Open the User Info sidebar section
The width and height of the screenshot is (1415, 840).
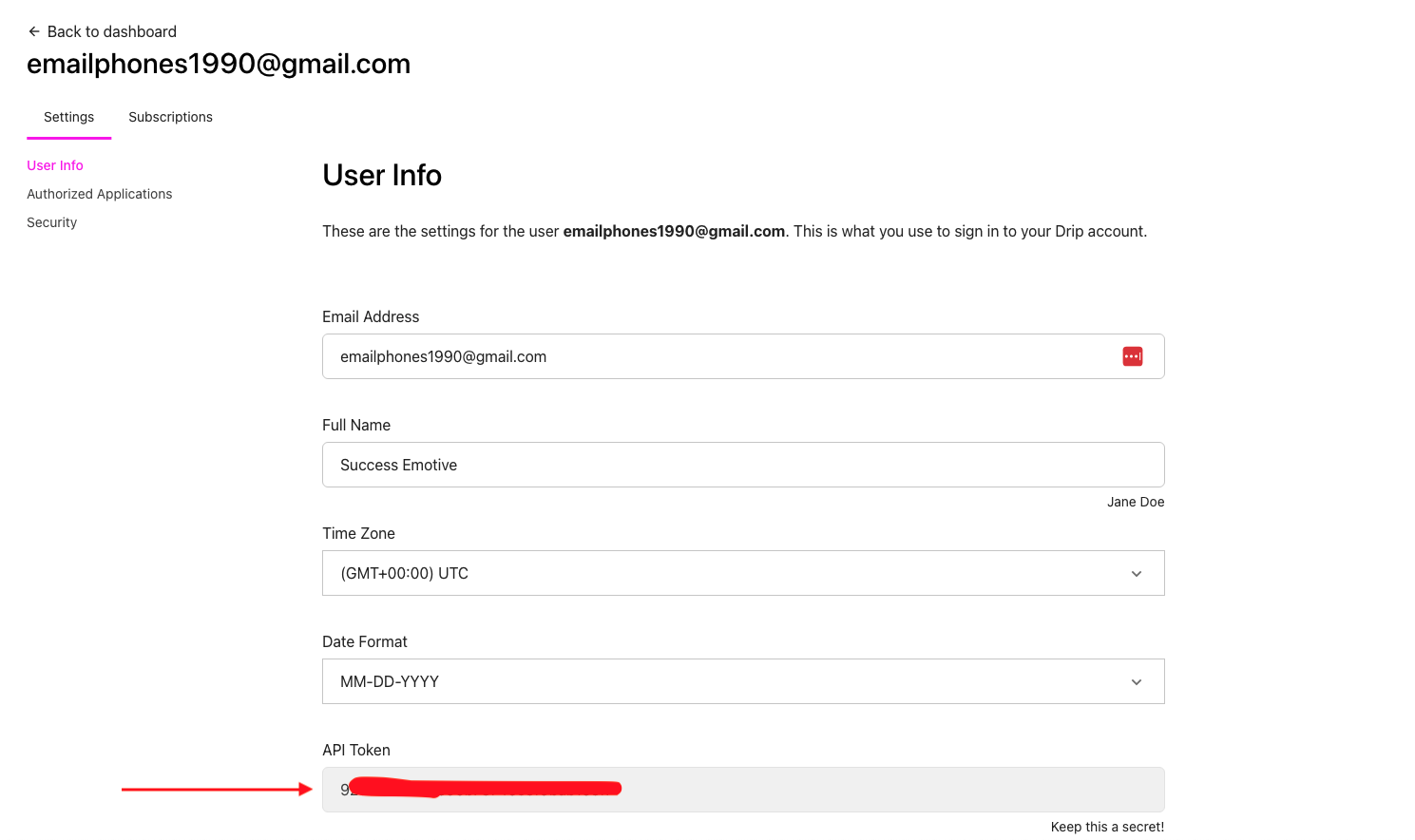coord(55,164)
